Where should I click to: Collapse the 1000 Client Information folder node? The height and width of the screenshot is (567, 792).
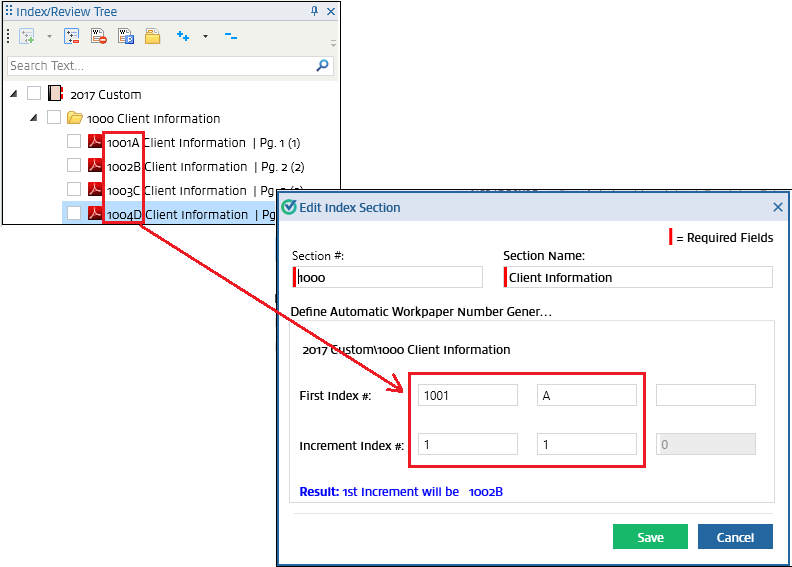(33, 118)
